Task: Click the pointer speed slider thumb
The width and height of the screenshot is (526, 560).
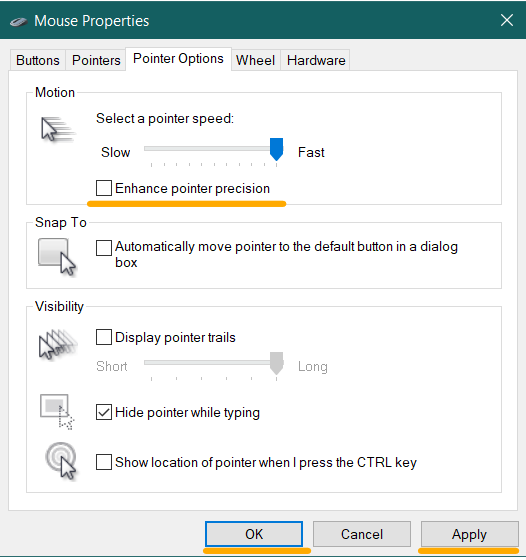Action: click(x=276, y=149)
